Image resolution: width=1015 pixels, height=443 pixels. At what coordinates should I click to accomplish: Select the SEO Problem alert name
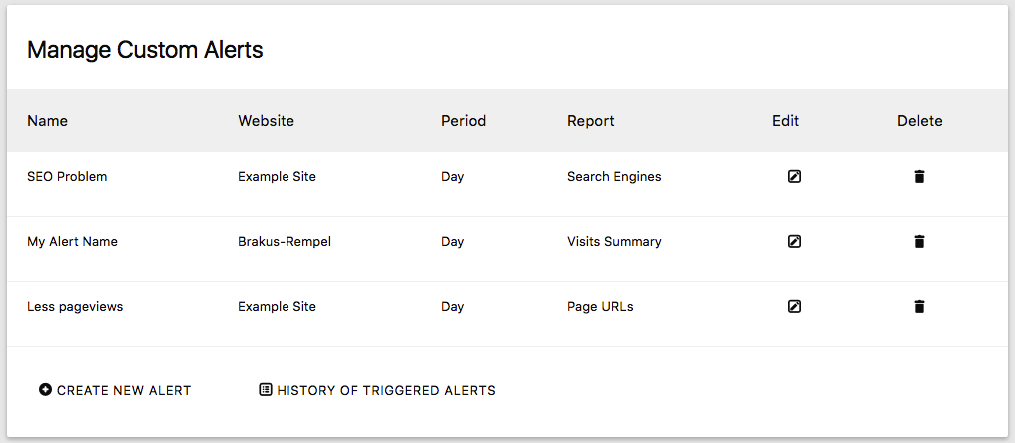click(67, 177)
